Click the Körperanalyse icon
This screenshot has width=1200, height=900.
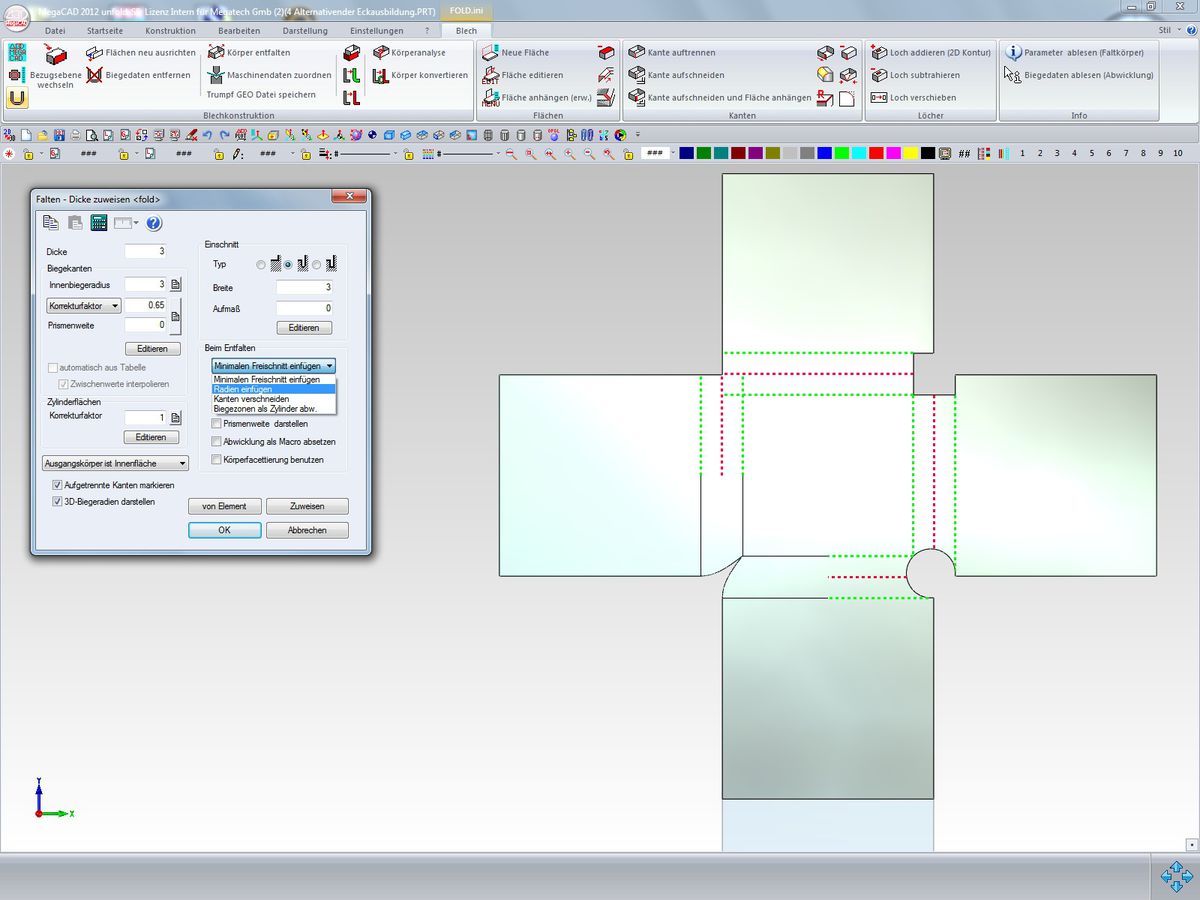381,52
